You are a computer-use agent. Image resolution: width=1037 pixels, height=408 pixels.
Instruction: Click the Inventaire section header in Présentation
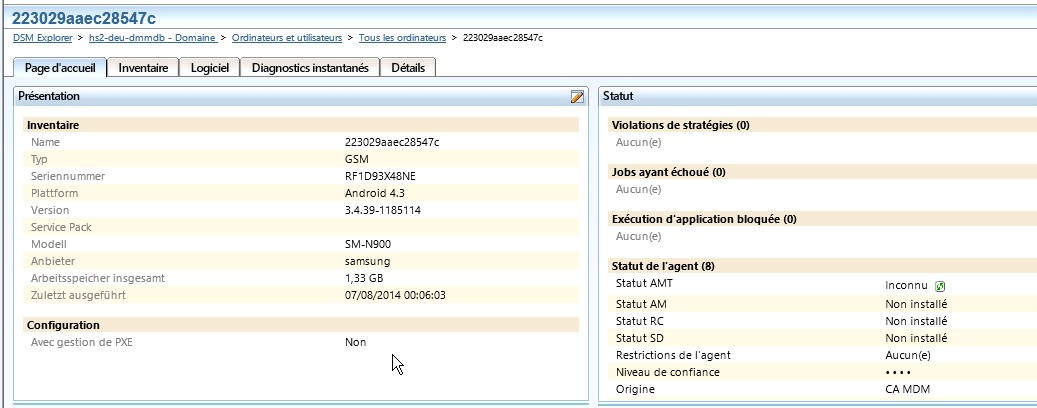point(53,125)
